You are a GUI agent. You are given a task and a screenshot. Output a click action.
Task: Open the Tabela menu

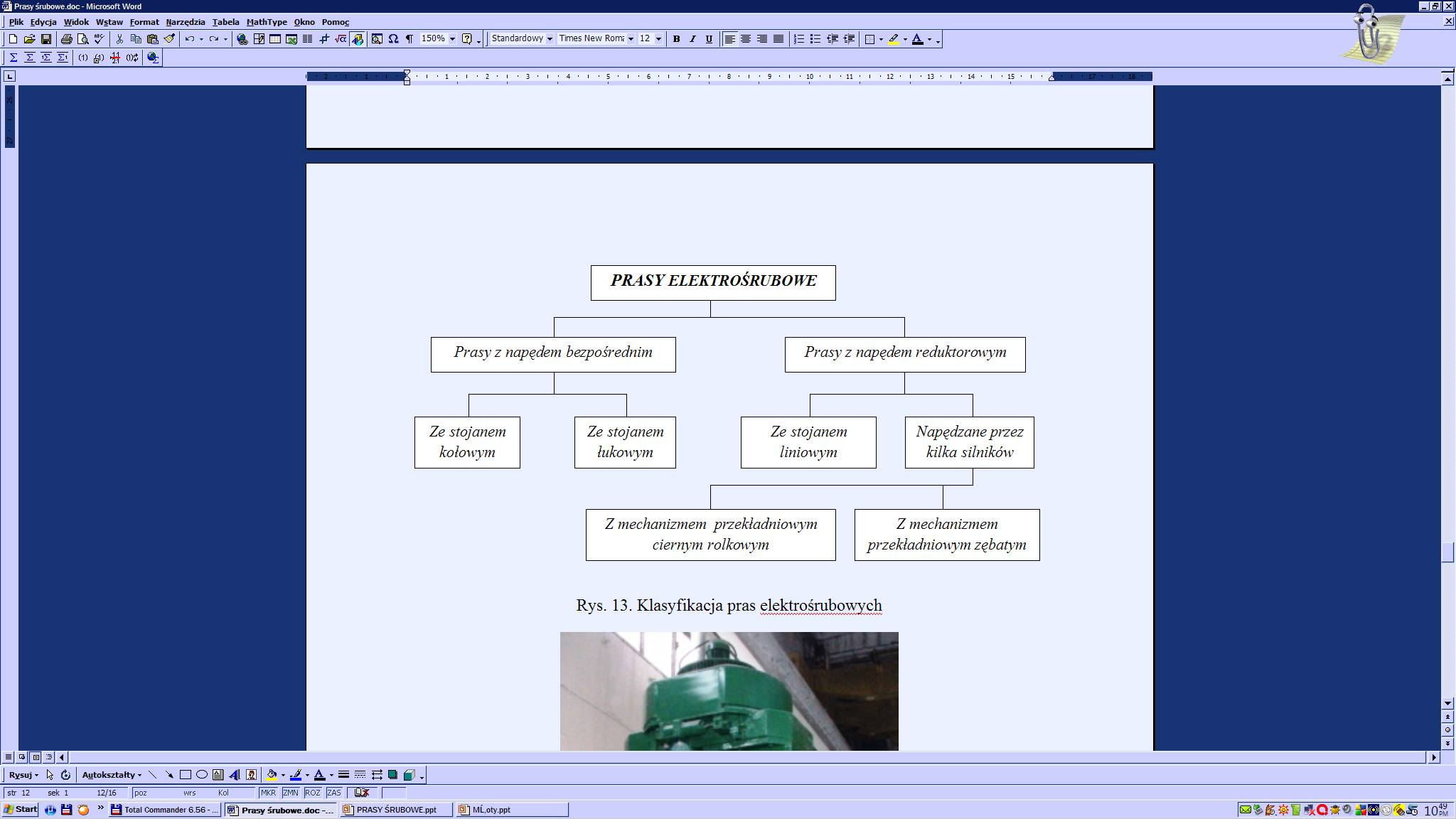click(225, 22)
